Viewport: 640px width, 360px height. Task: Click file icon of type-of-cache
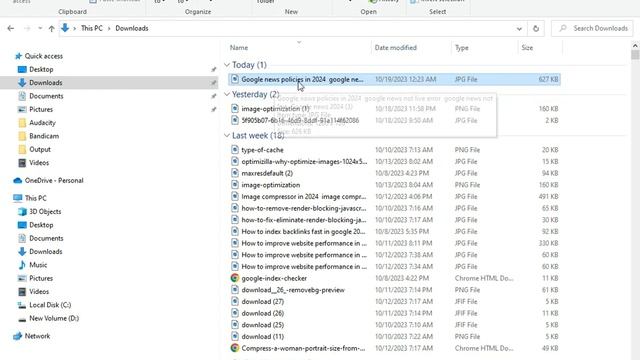[235, 150]
